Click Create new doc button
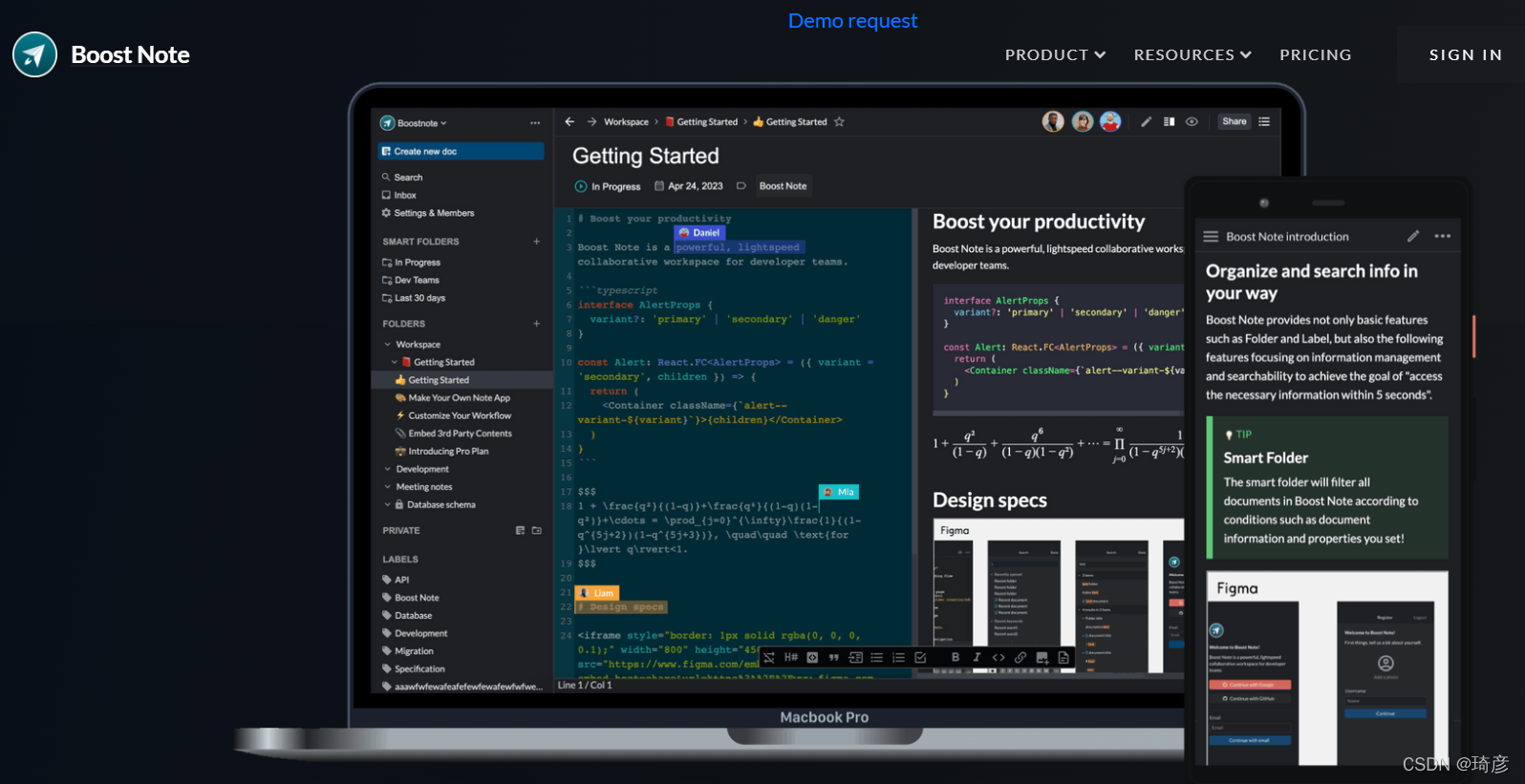The width and height of the screenshot is (1525, 784). 462,151
